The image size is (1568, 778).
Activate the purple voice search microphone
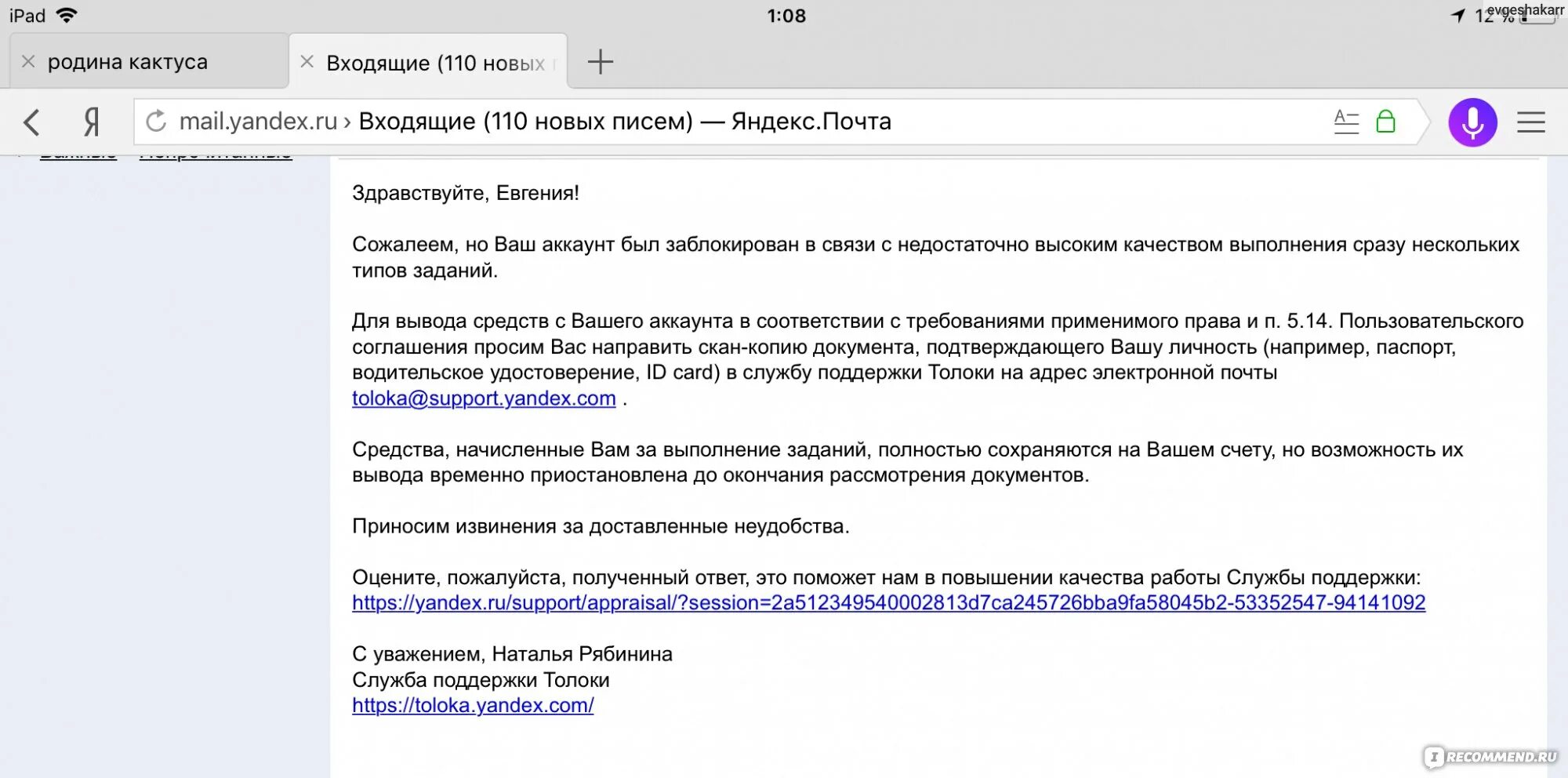[1472, 122]
